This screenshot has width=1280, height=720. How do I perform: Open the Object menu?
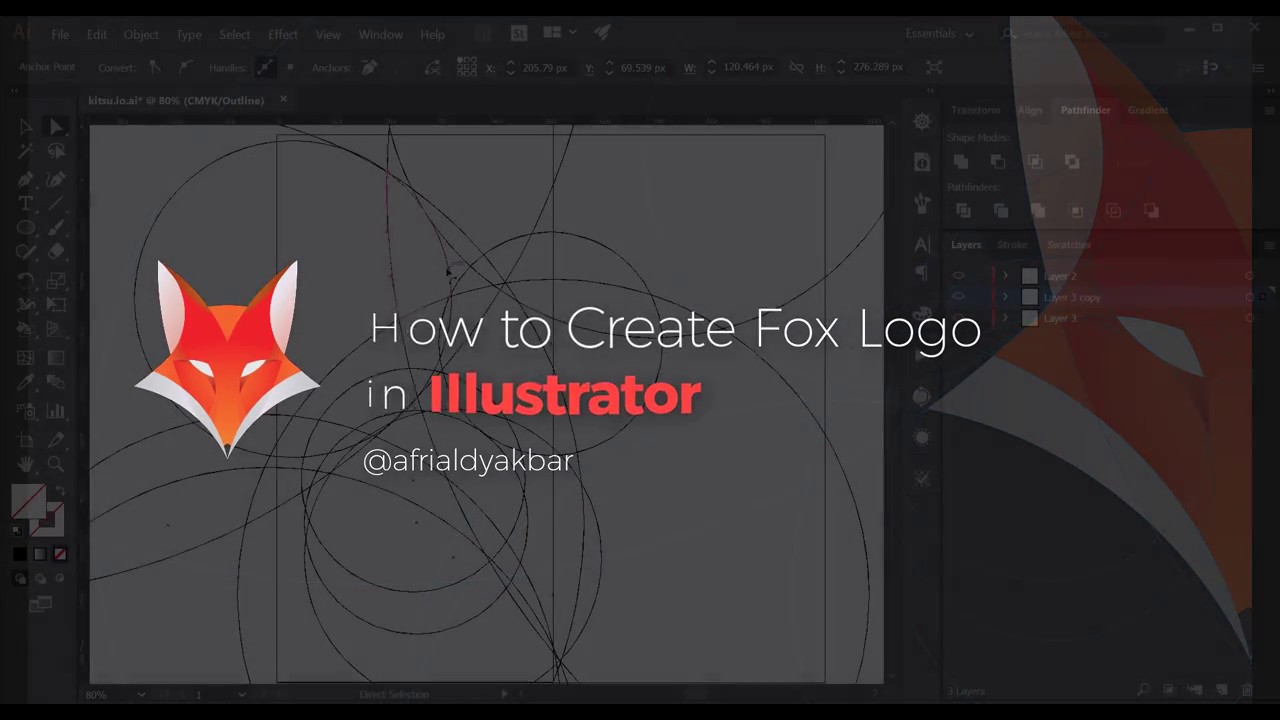tap(141, 34)
